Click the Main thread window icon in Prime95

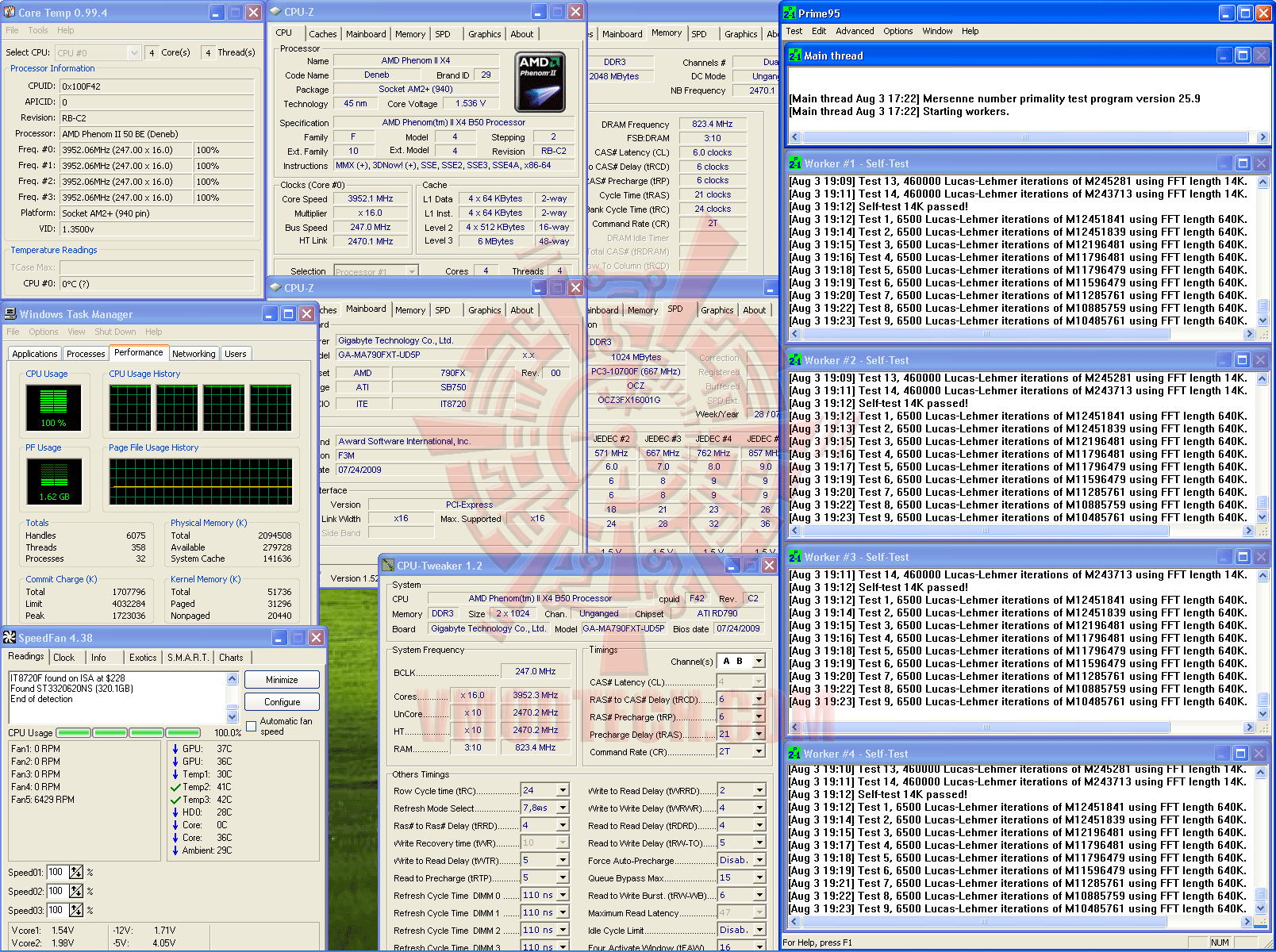pos(795,56)
